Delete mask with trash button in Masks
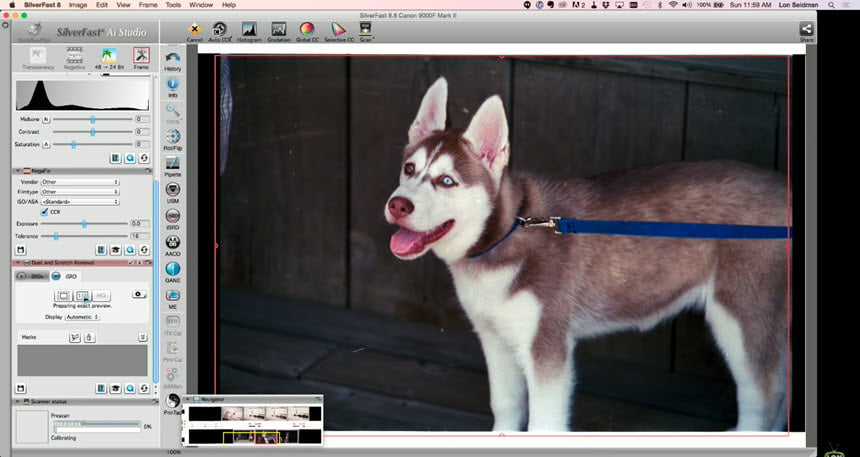The width and height of the screenshot is (860, 457). coord(89,337)
